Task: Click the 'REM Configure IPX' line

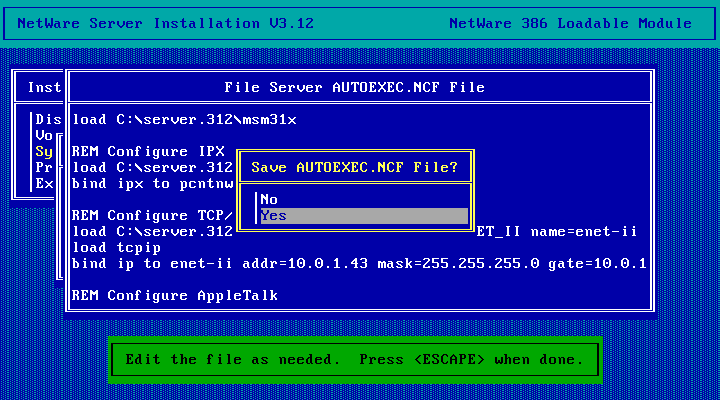Action: 148,151
